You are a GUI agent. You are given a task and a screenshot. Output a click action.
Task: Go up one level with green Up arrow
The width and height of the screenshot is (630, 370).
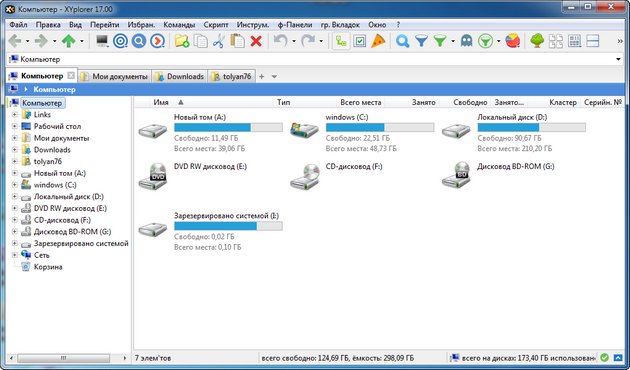pos(69,41)
